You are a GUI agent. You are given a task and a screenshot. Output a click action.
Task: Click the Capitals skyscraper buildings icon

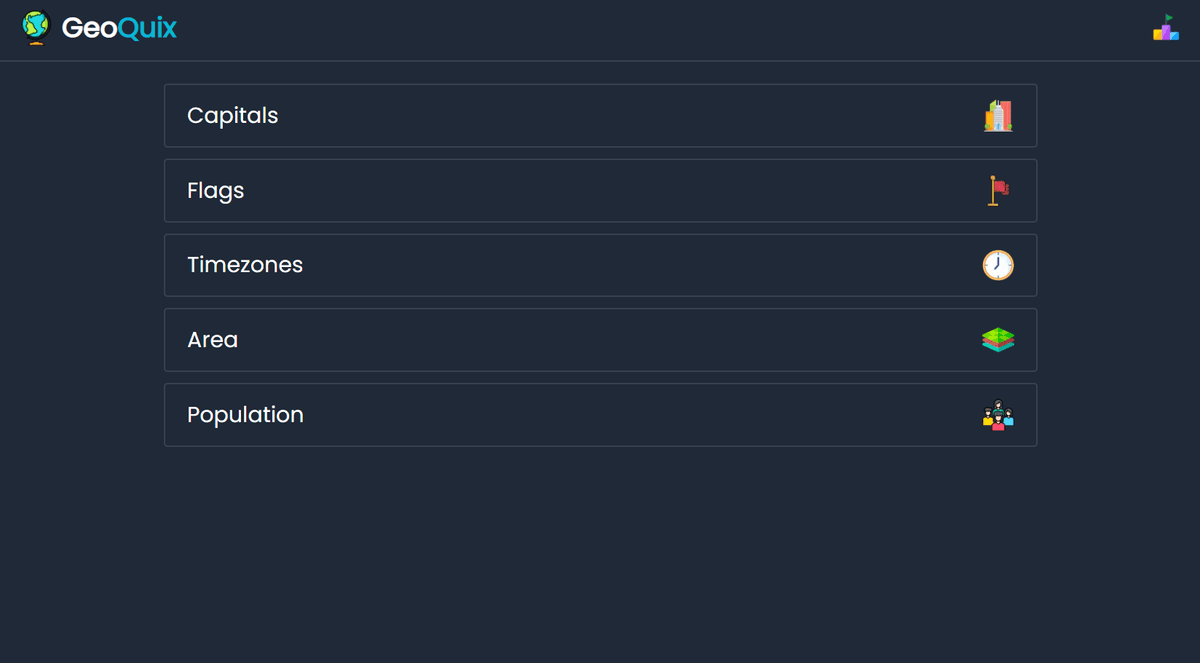click(998, 116)
